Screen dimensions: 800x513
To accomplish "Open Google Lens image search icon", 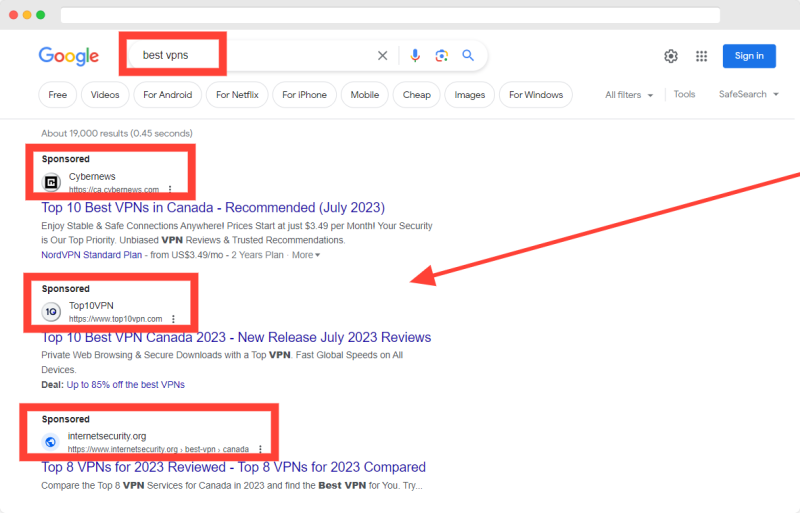I will 441,55.
